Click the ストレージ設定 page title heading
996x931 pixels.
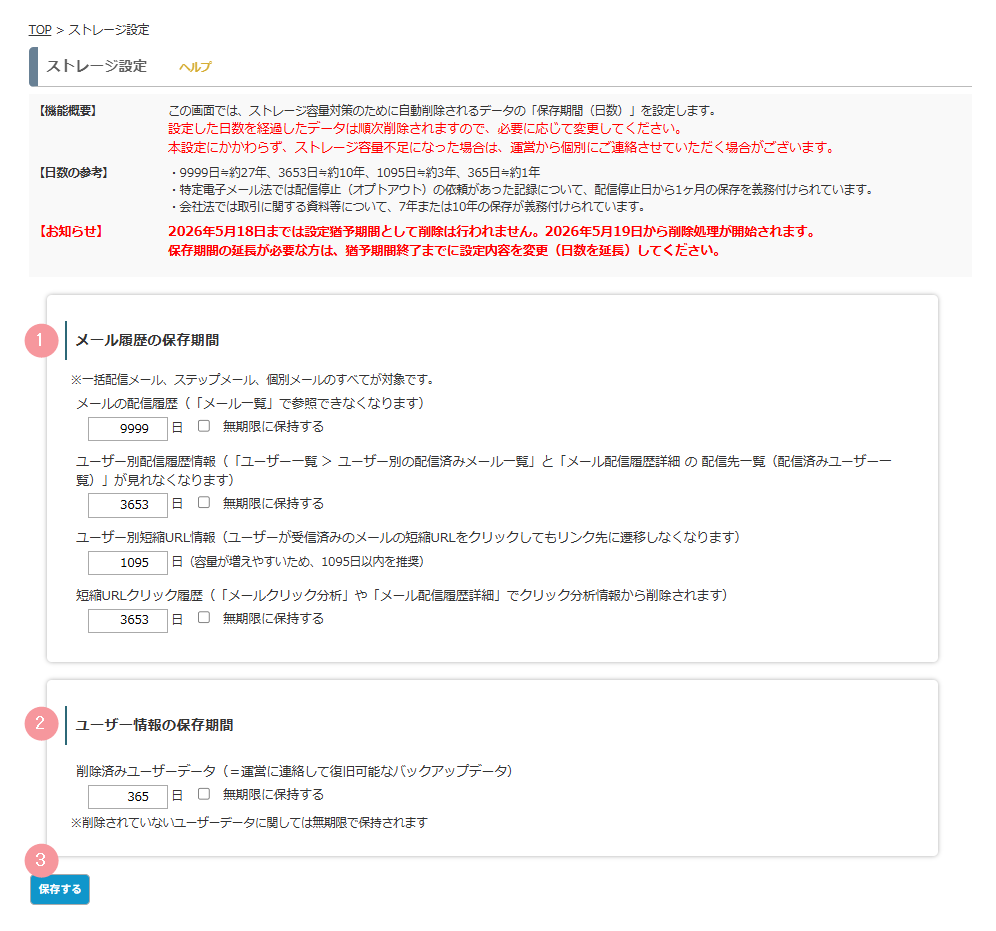(97, 66)
